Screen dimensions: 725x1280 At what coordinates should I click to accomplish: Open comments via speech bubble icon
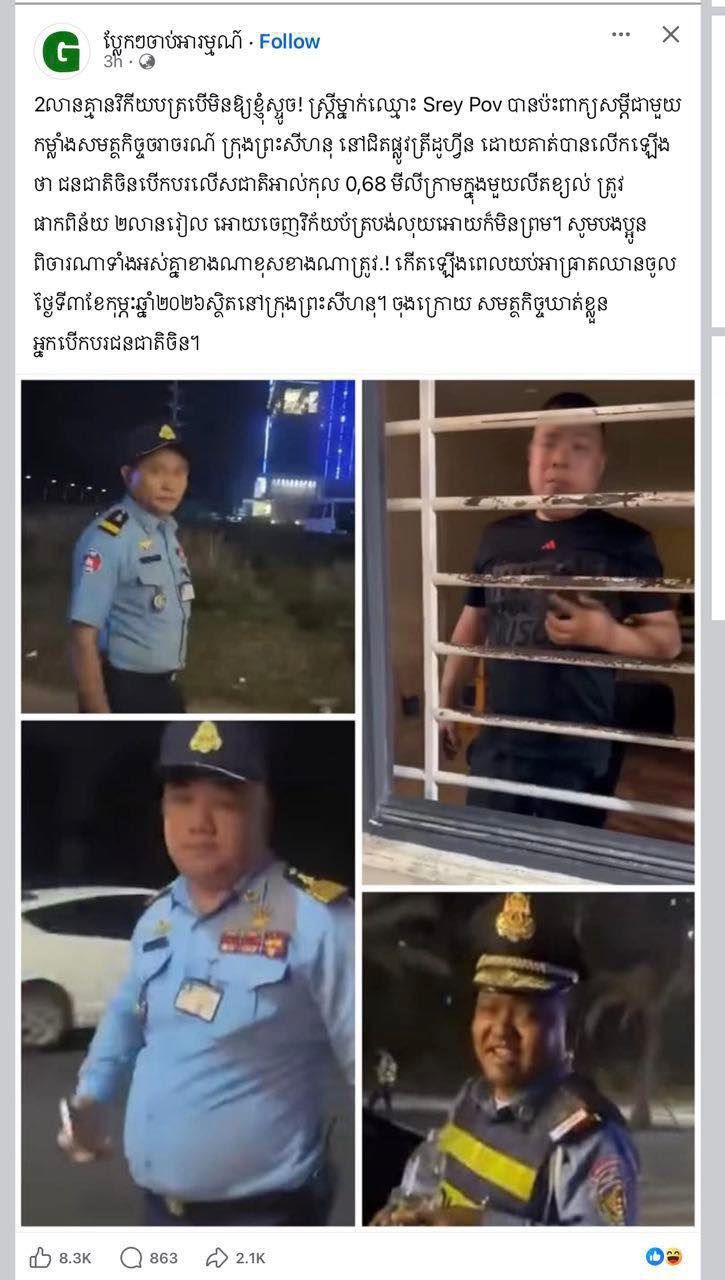131,1257
